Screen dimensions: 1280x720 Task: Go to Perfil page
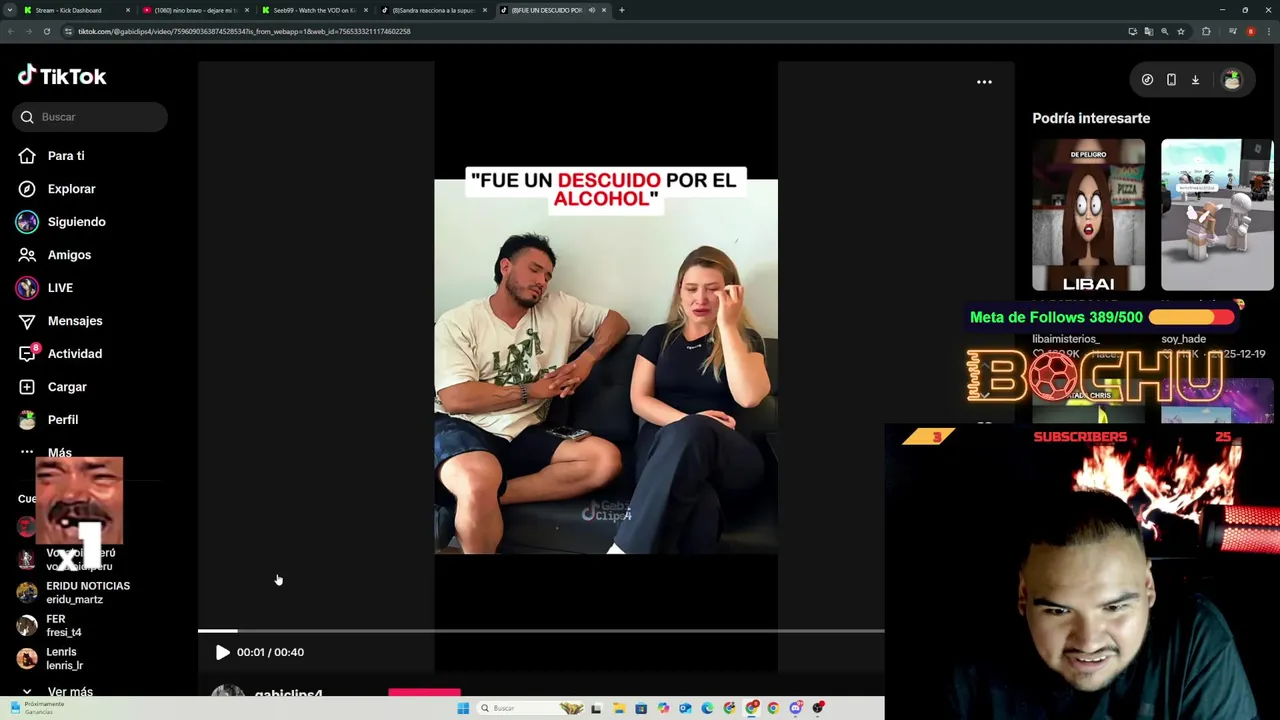click(62, 420)
